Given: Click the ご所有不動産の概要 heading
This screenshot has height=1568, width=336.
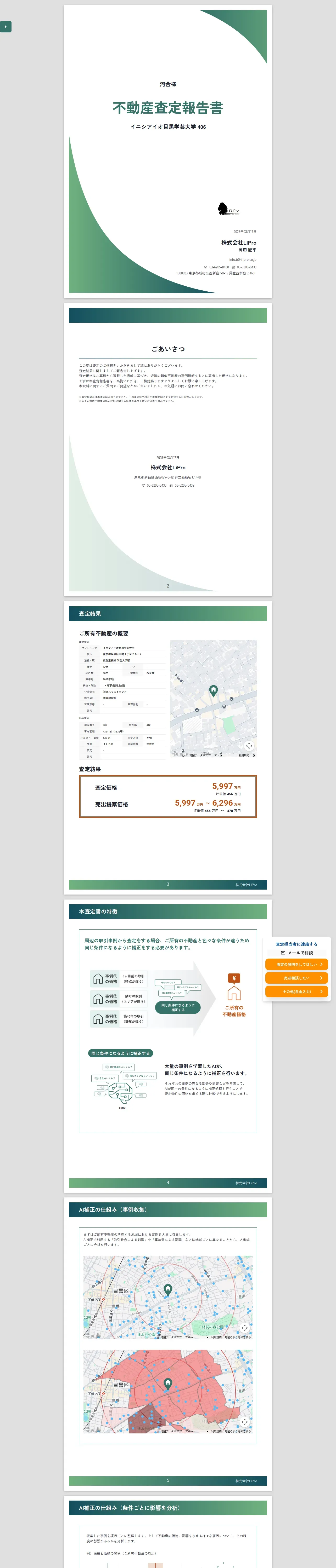Looking at the screenshot, I should 104,634.
